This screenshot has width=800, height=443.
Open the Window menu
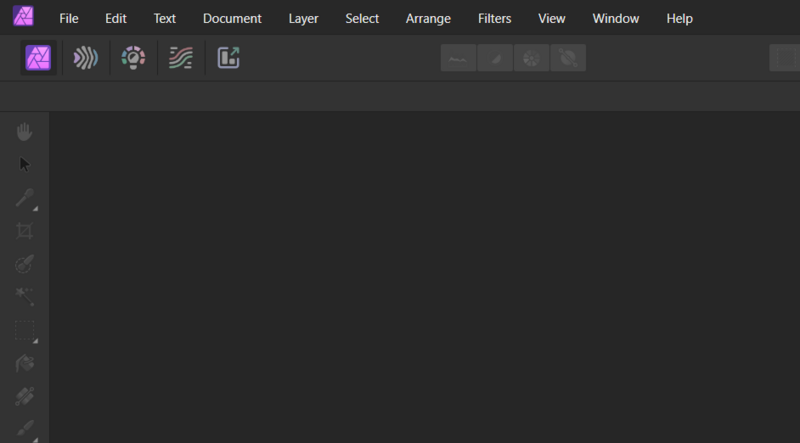tap(616, 18)
